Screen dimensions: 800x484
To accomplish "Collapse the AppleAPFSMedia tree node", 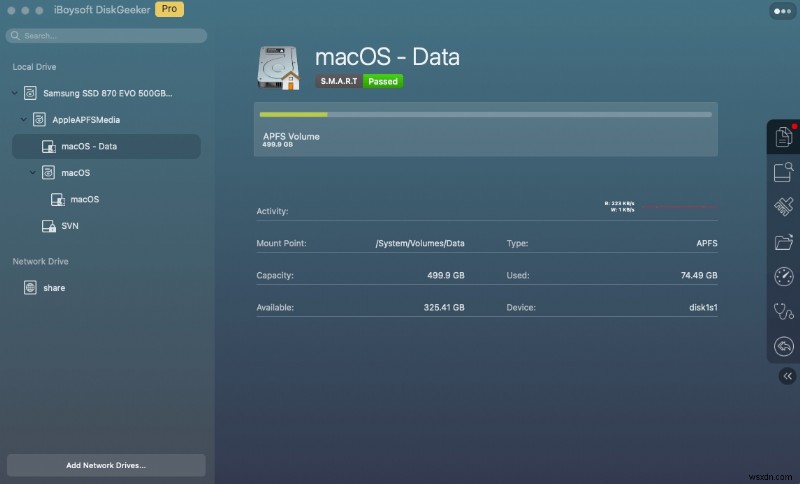I will pyautogui.click(x=23, y=119).
